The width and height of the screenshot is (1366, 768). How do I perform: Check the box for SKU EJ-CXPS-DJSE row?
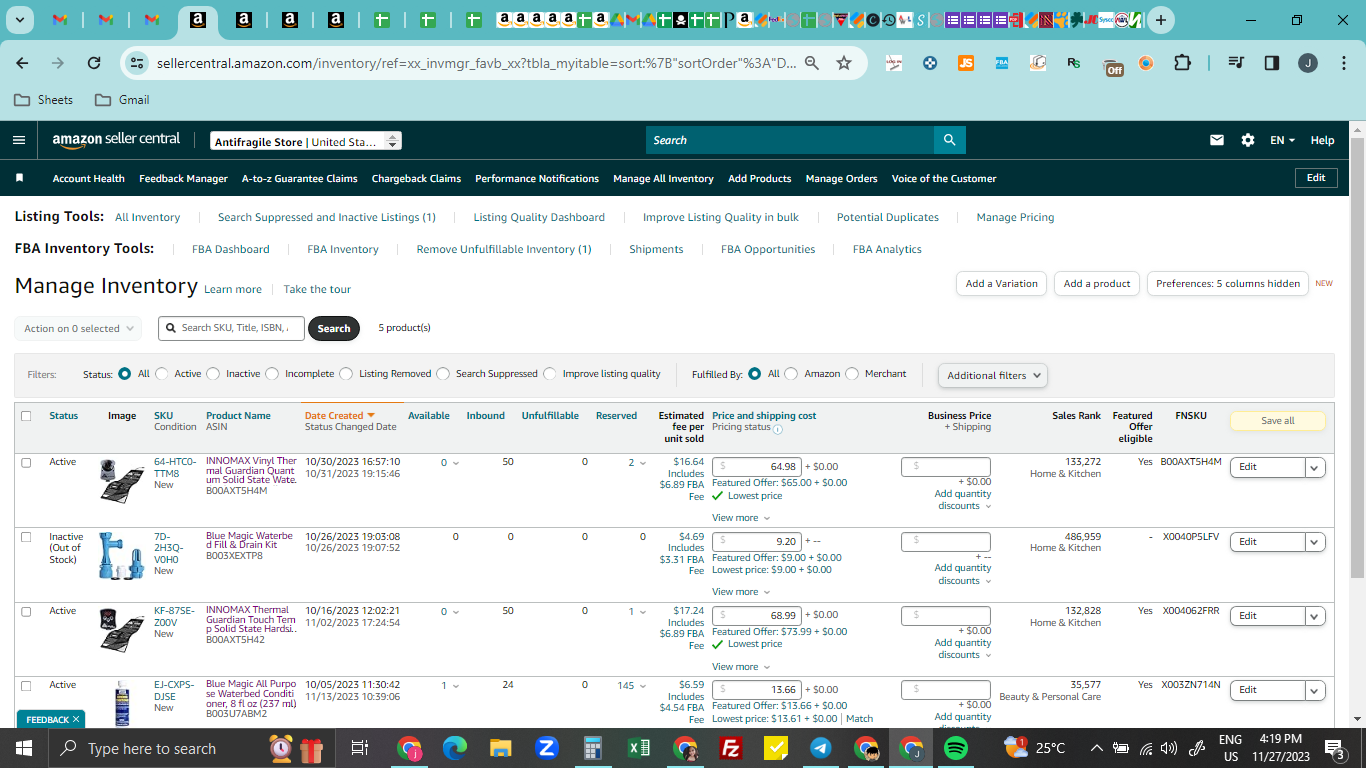[26, 686]
